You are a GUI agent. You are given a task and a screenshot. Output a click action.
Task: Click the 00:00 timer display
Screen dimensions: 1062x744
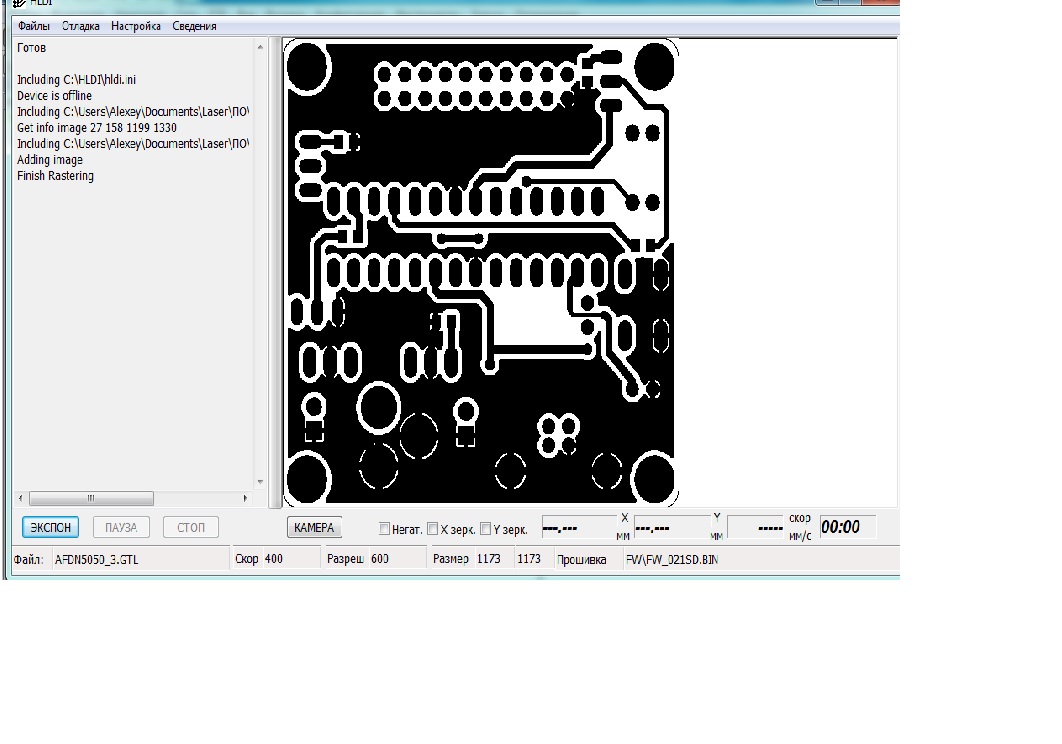(847, 526)
